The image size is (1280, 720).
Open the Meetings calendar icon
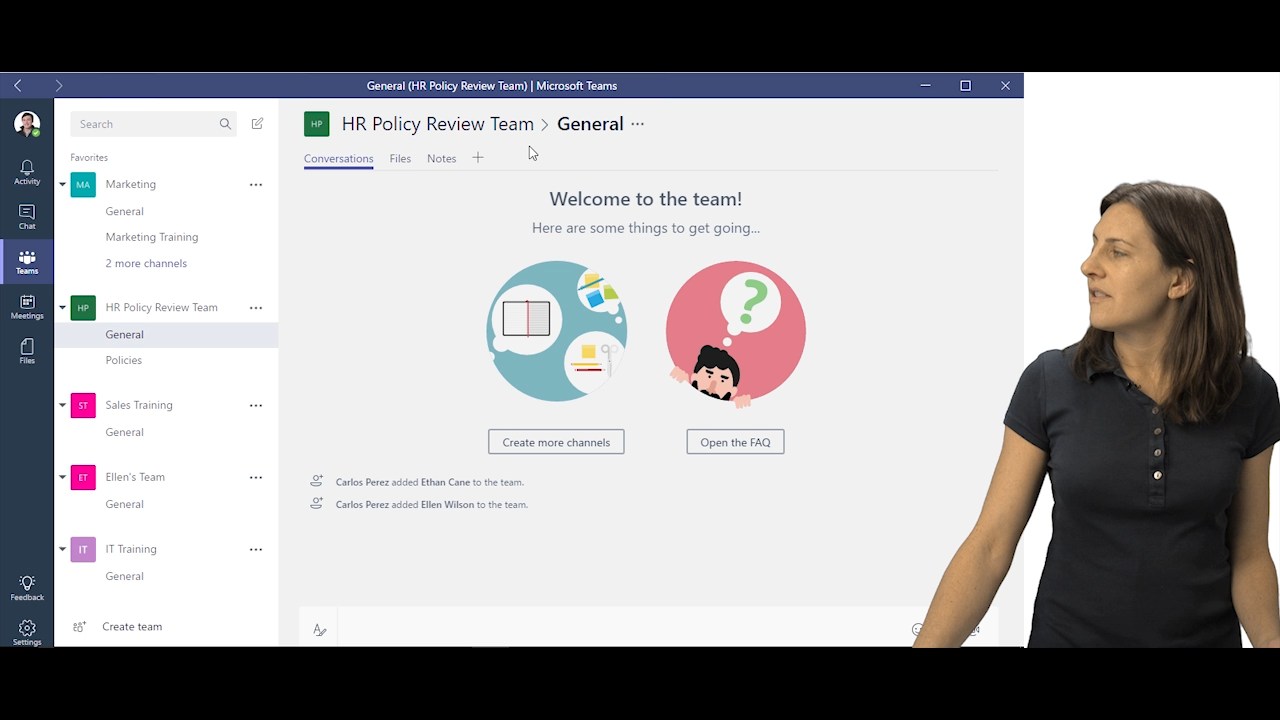point(27,307)
